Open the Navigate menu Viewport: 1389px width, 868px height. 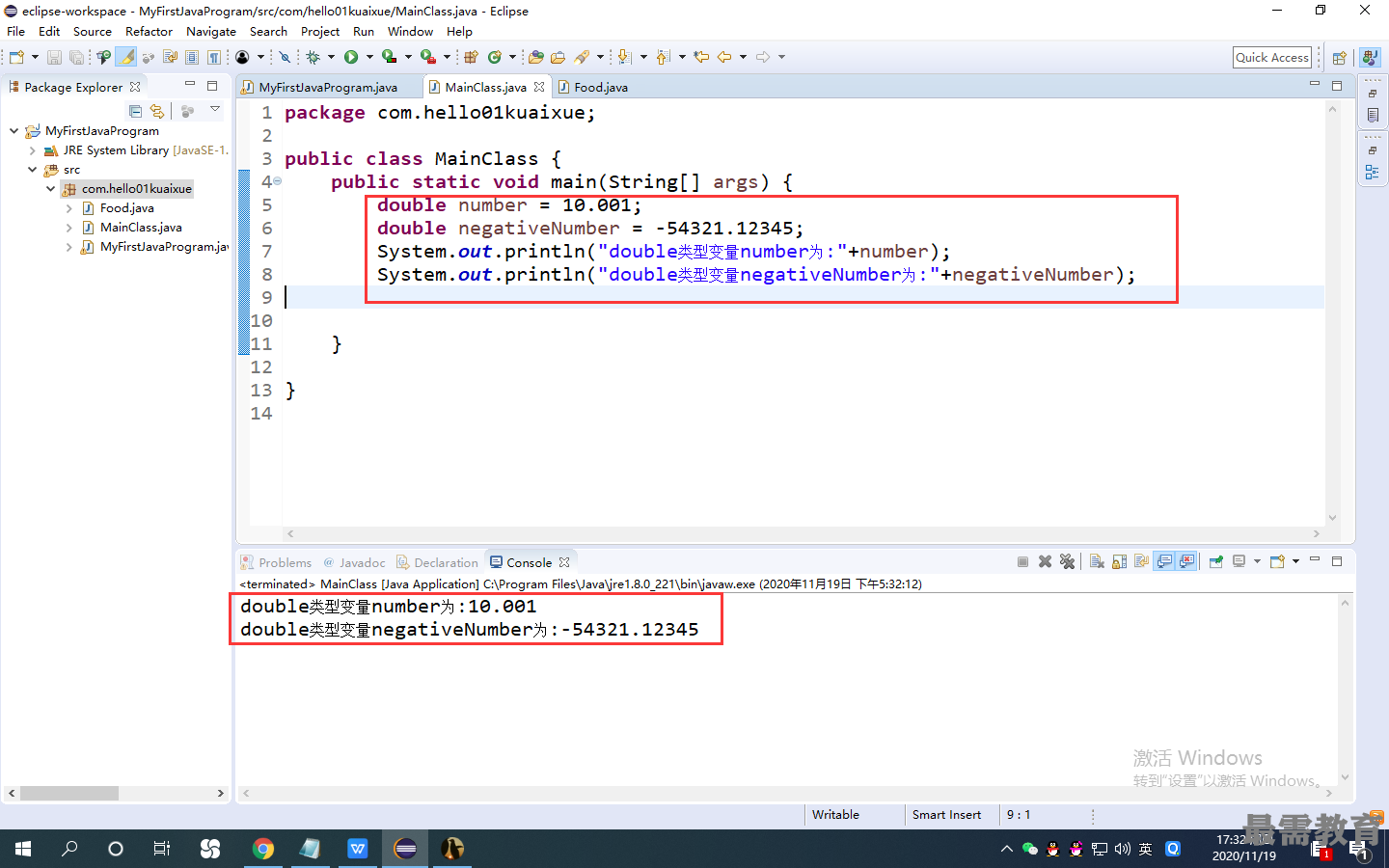[x=211, y=31]
